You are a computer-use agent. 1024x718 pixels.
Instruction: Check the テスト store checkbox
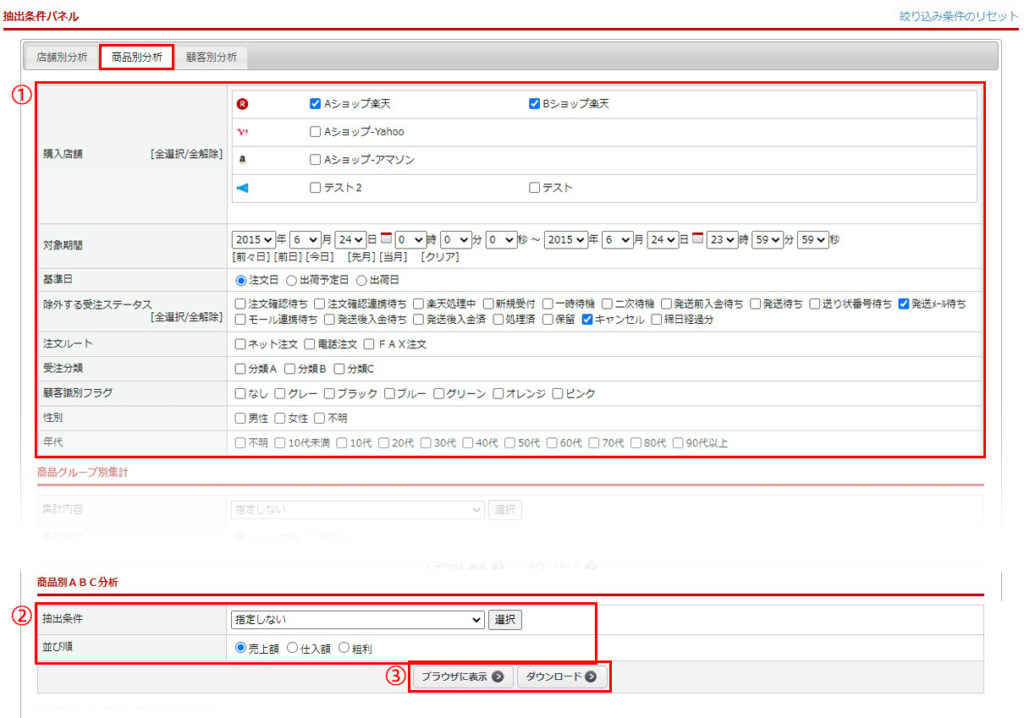534,188
